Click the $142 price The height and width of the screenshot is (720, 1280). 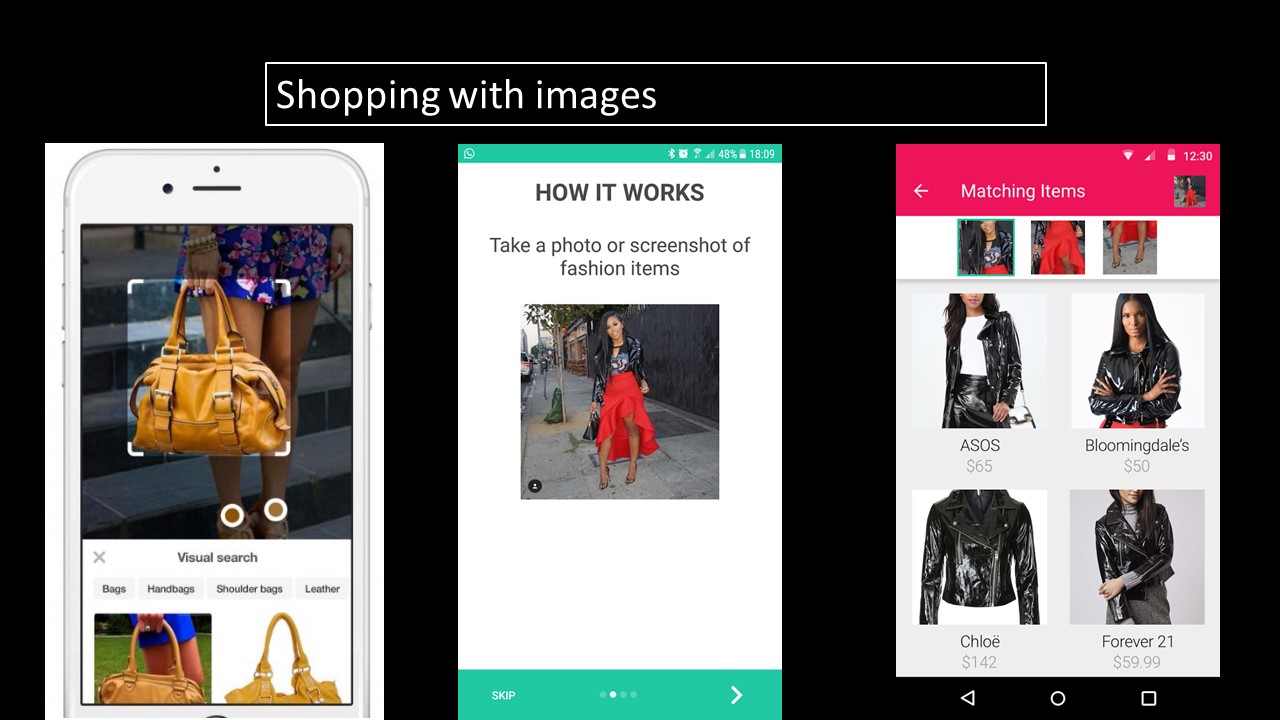(x=979, y=662)
